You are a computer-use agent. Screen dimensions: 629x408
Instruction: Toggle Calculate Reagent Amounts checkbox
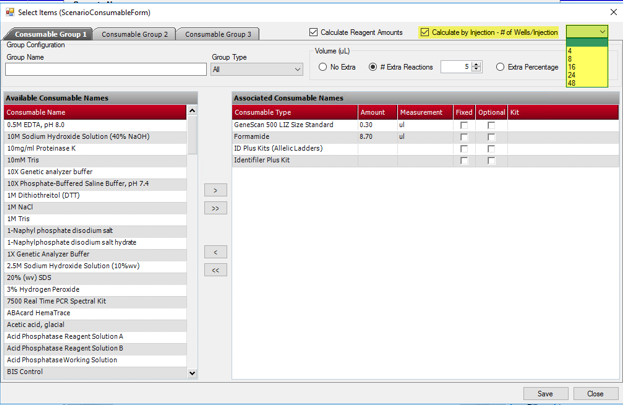pos(314,33)
